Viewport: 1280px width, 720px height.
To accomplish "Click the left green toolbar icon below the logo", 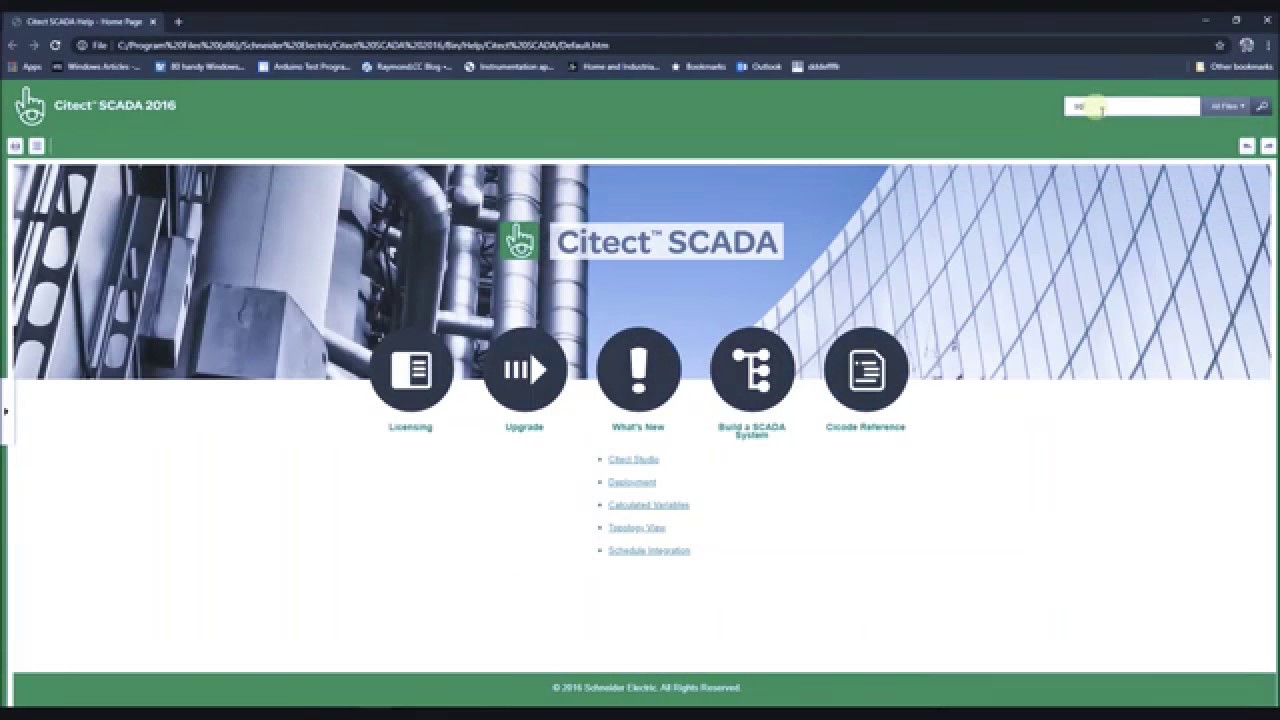I will click(15, 146).
